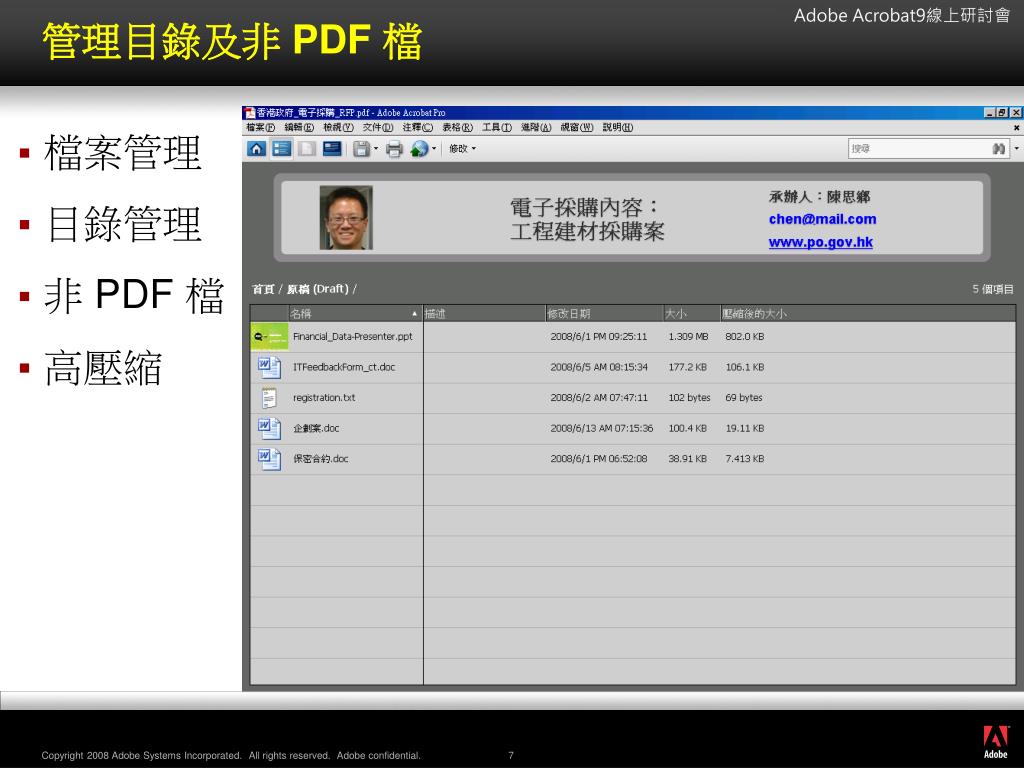The height and width of the screenshot is (768, 1024).
Task: Open the 工具(T) menu
Action: [x=497, y=127]
